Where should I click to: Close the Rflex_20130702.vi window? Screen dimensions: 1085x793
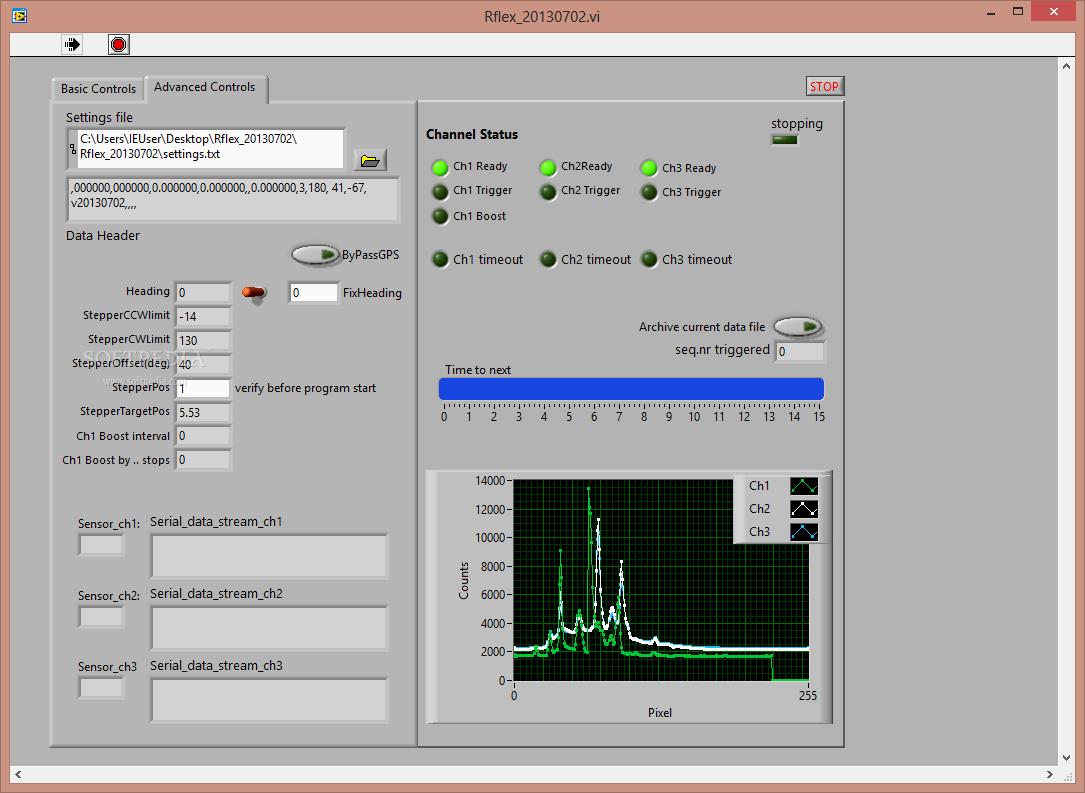[x=1054, y=12]
